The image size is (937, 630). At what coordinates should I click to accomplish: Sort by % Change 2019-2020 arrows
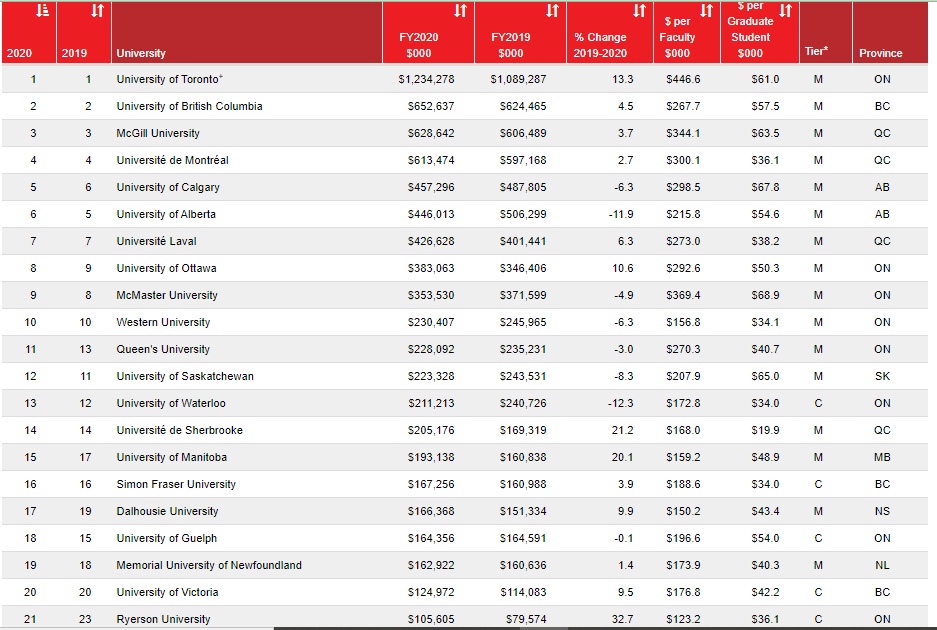tap(639, 10)
